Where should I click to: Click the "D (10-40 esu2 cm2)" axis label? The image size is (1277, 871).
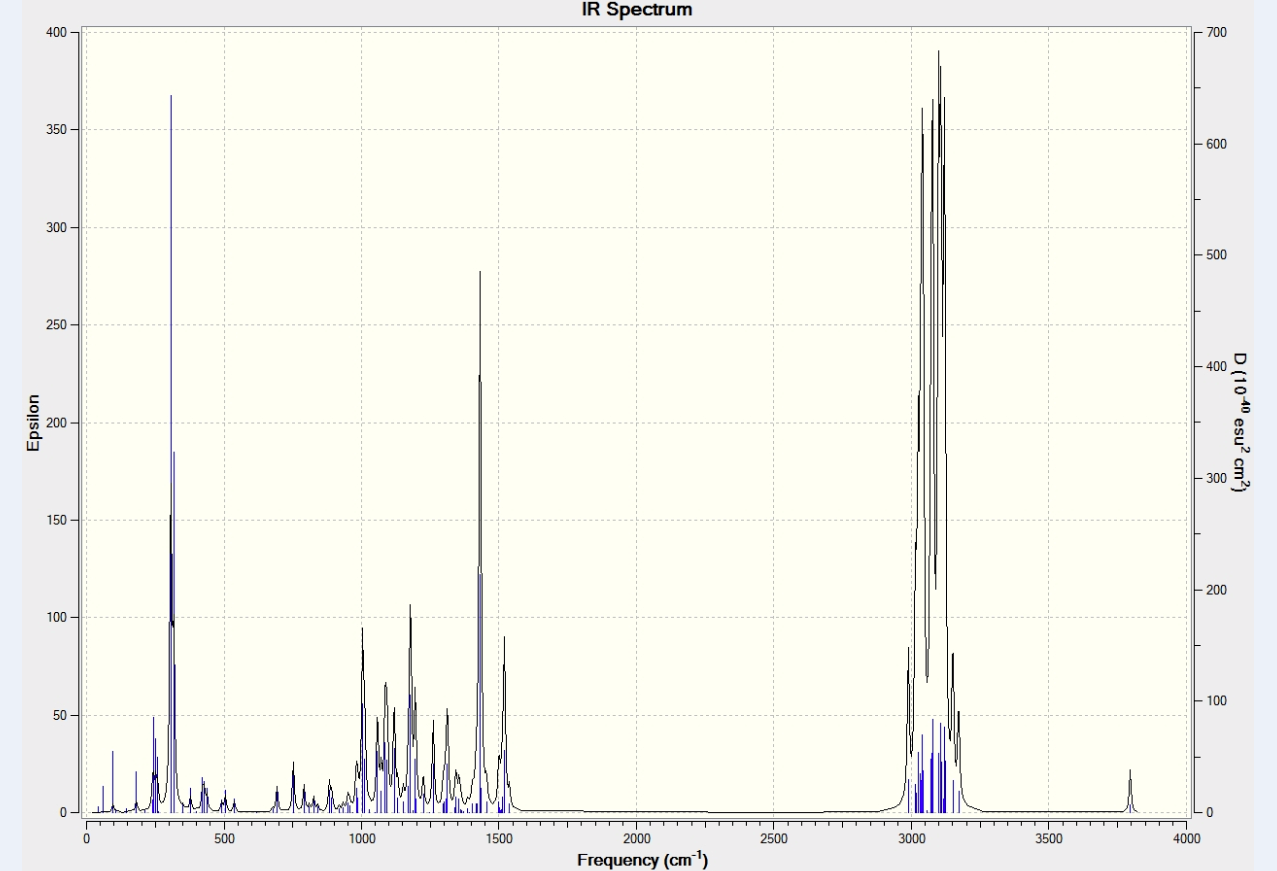[x=1242, y=423]
